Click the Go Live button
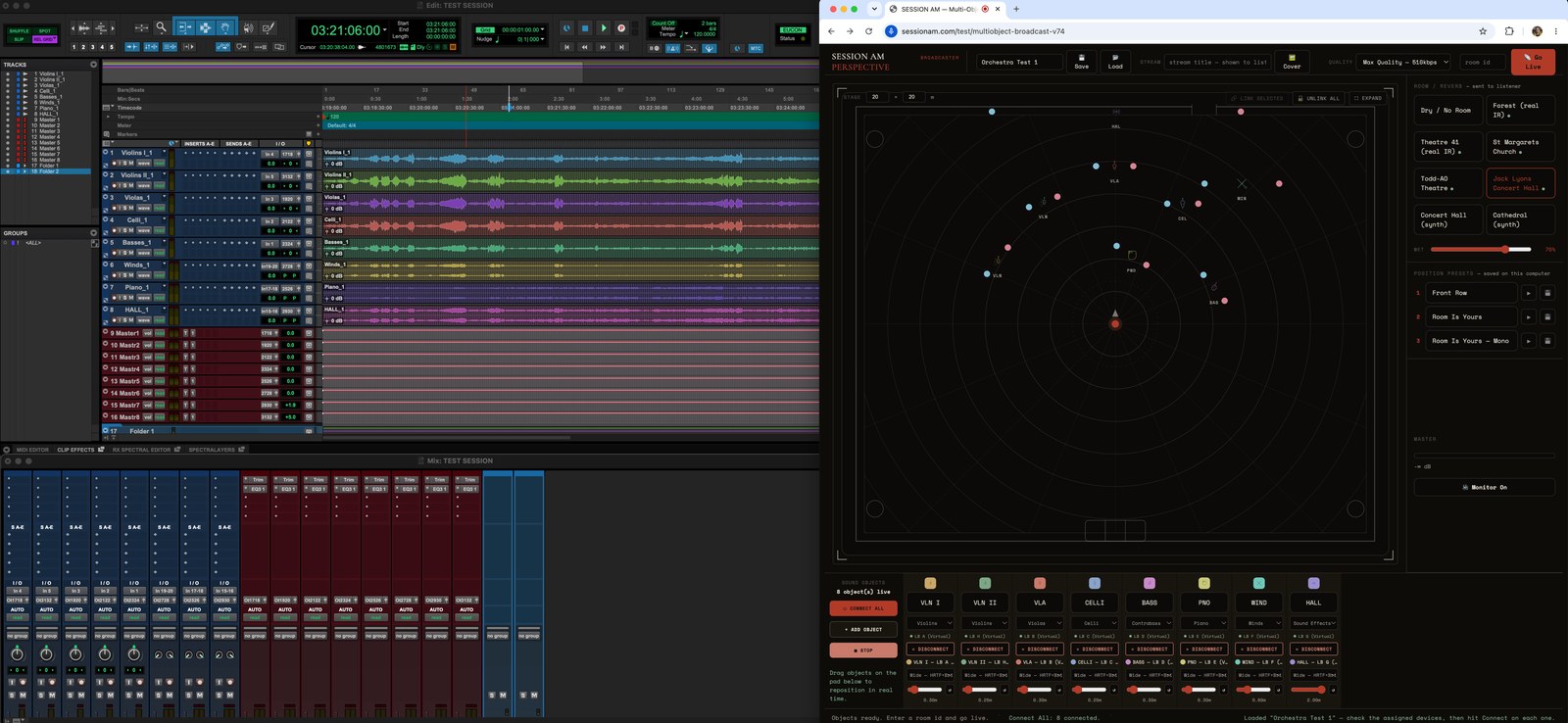This screenshot has height=723, width=1568. click(x=1533, y=62)
